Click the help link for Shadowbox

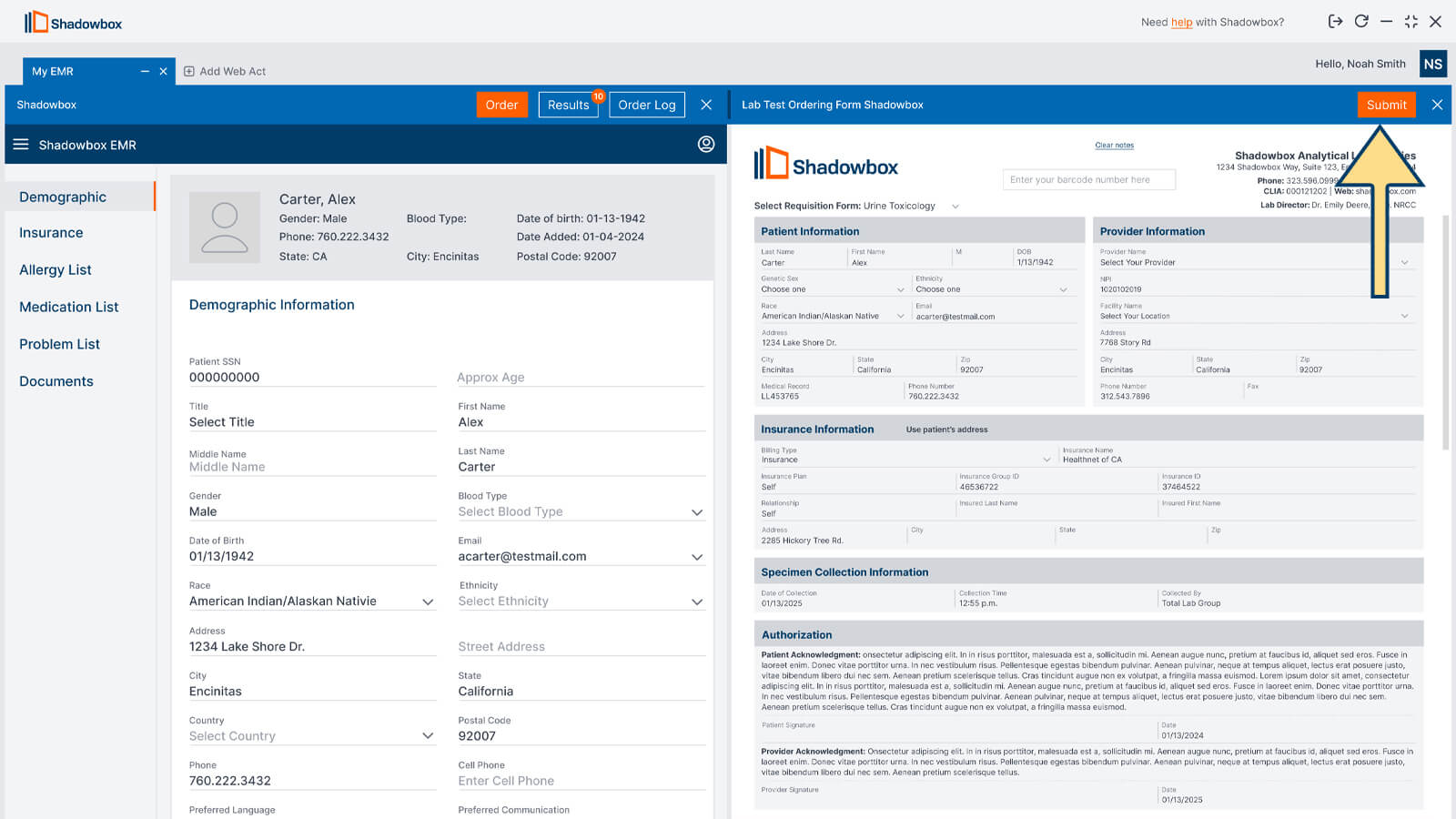coord(1181,22)
